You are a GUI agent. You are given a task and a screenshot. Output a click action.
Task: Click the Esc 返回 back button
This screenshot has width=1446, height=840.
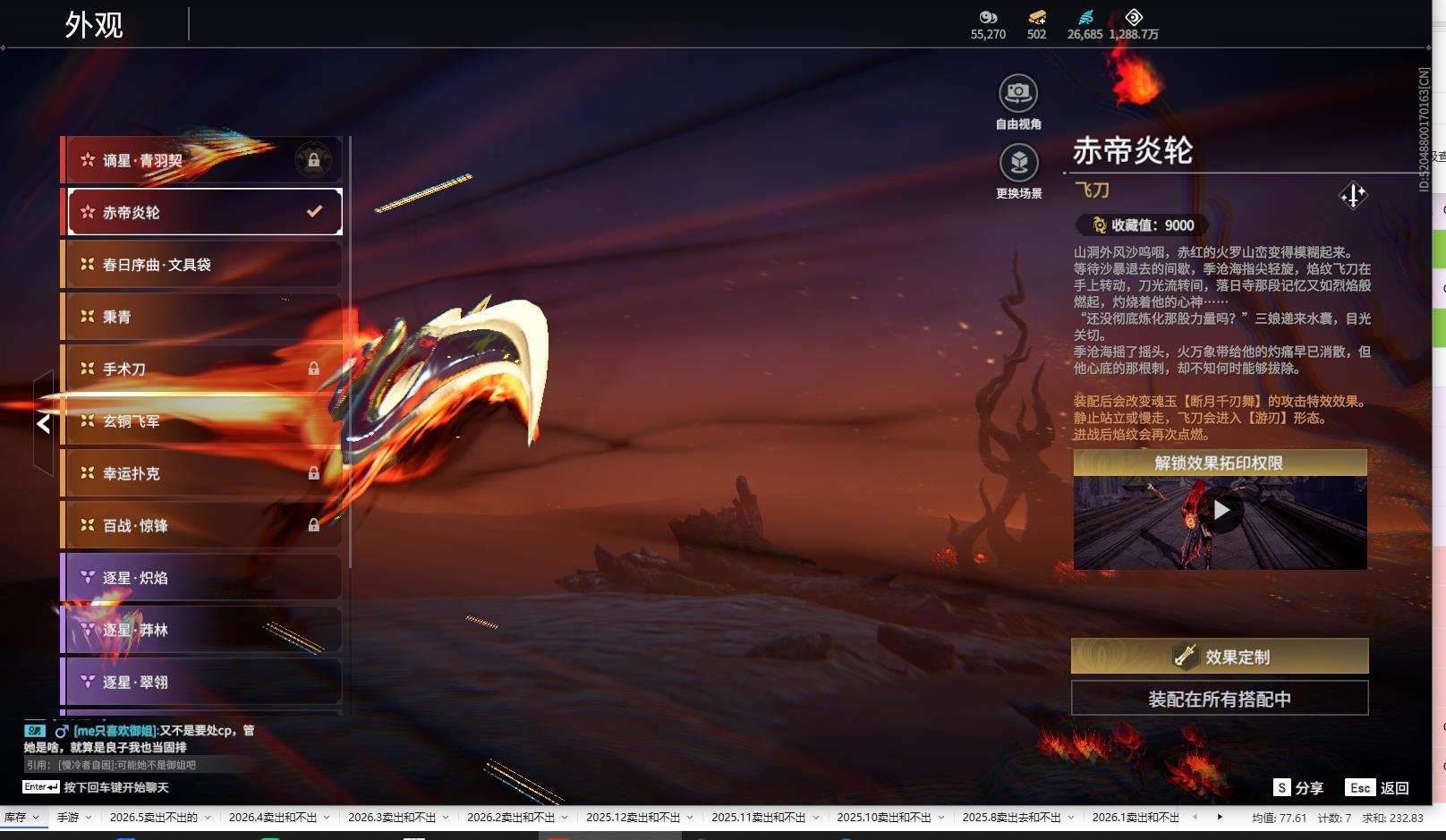click(x=1377, y=787)
